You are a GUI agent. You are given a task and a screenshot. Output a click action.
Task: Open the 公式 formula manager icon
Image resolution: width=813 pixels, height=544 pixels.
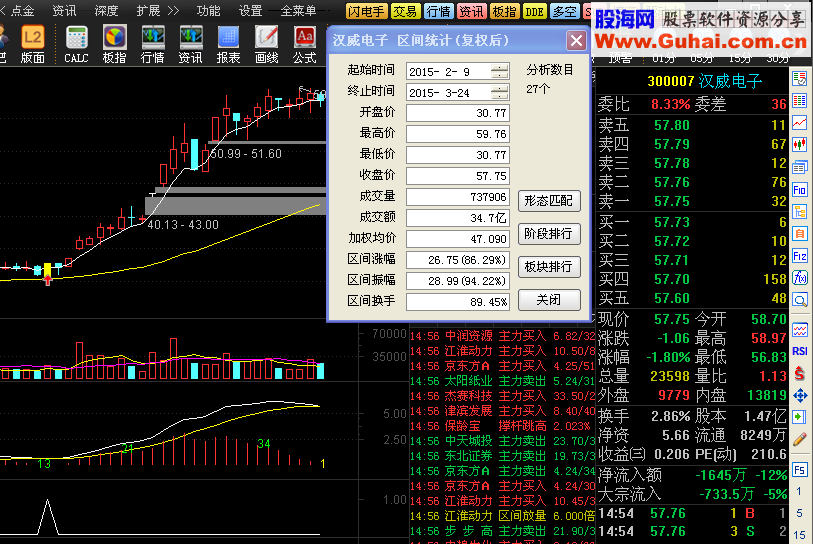pyautogui.click(x=304, y=45)
